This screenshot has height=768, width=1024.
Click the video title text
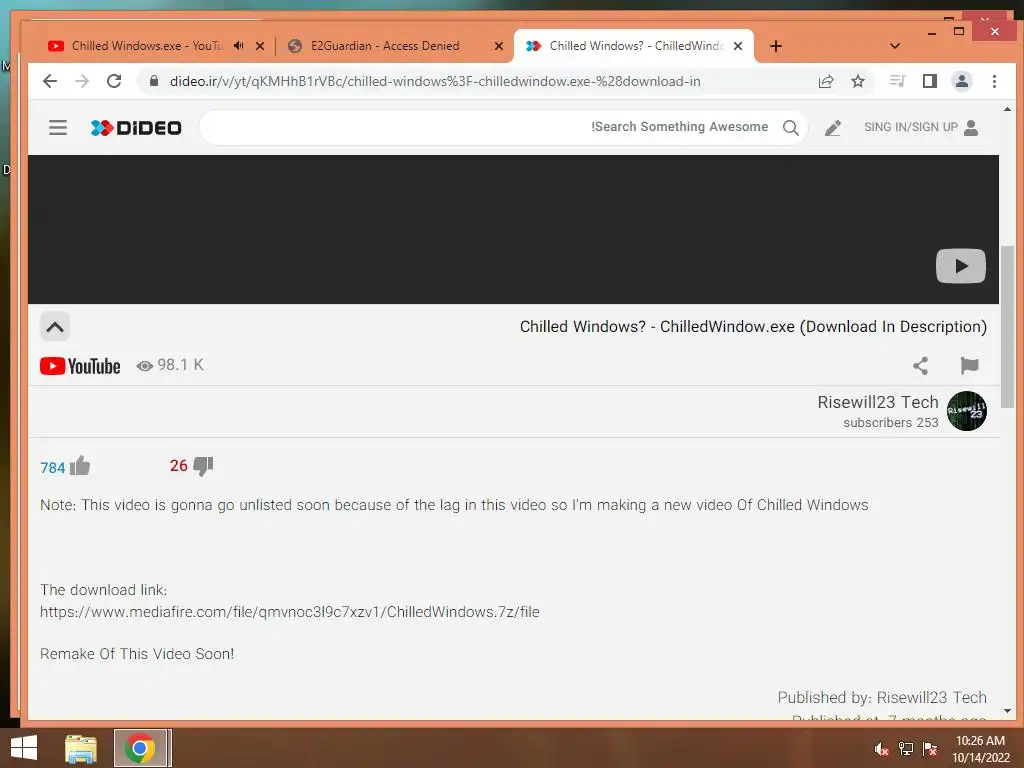coord(753,327)
